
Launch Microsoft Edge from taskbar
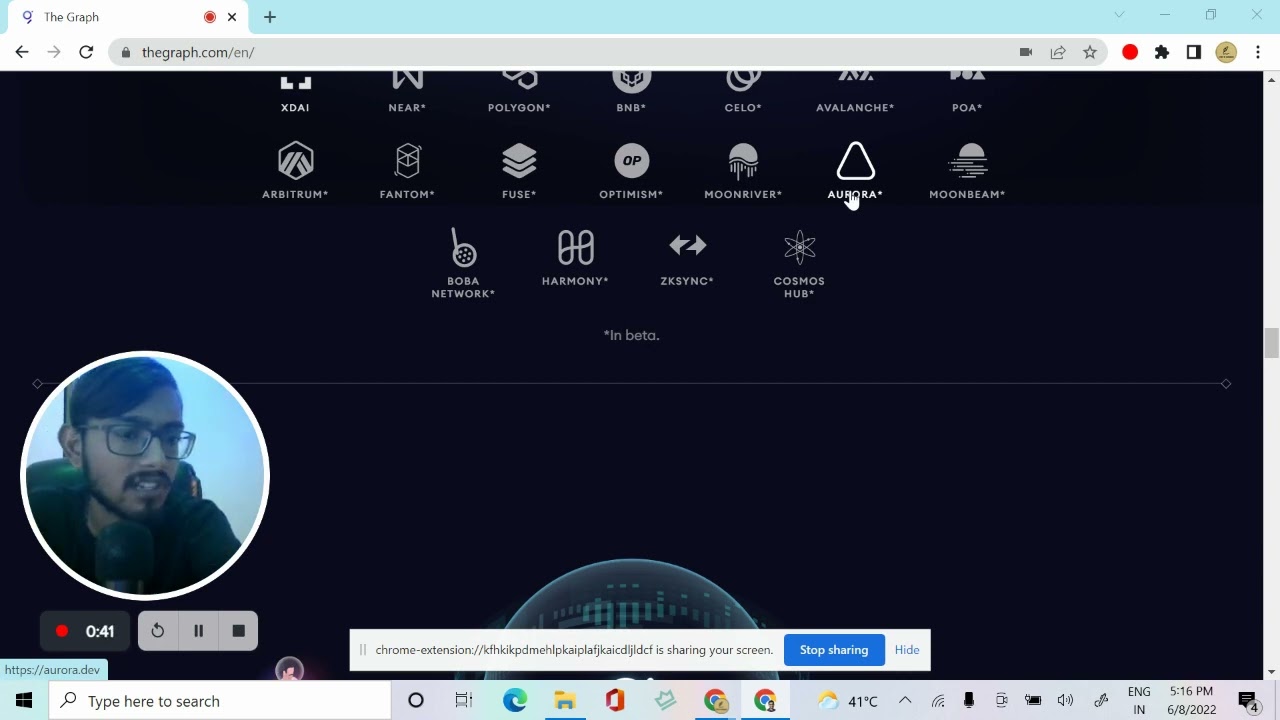[515, 700]
